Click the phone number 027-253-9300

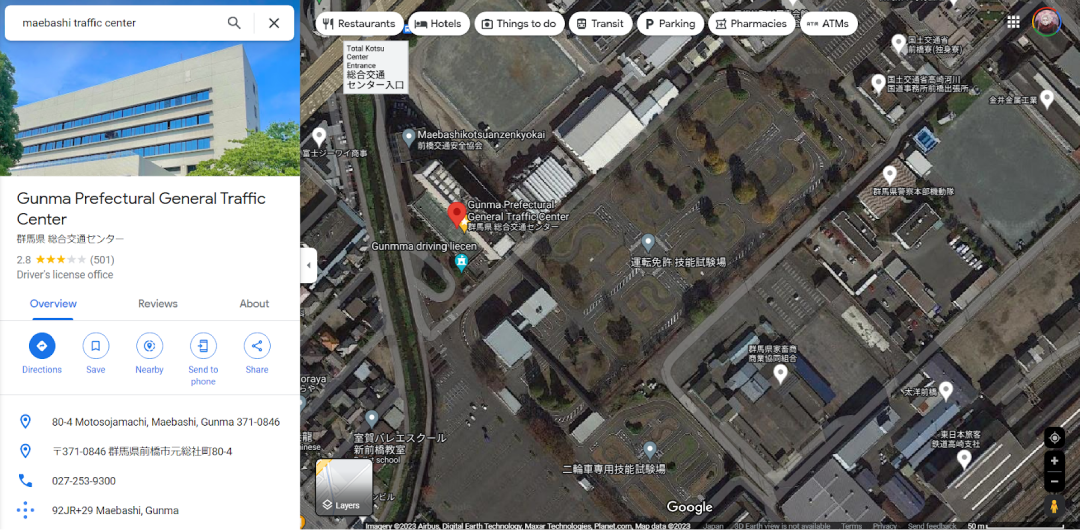[x=84, y=481]
